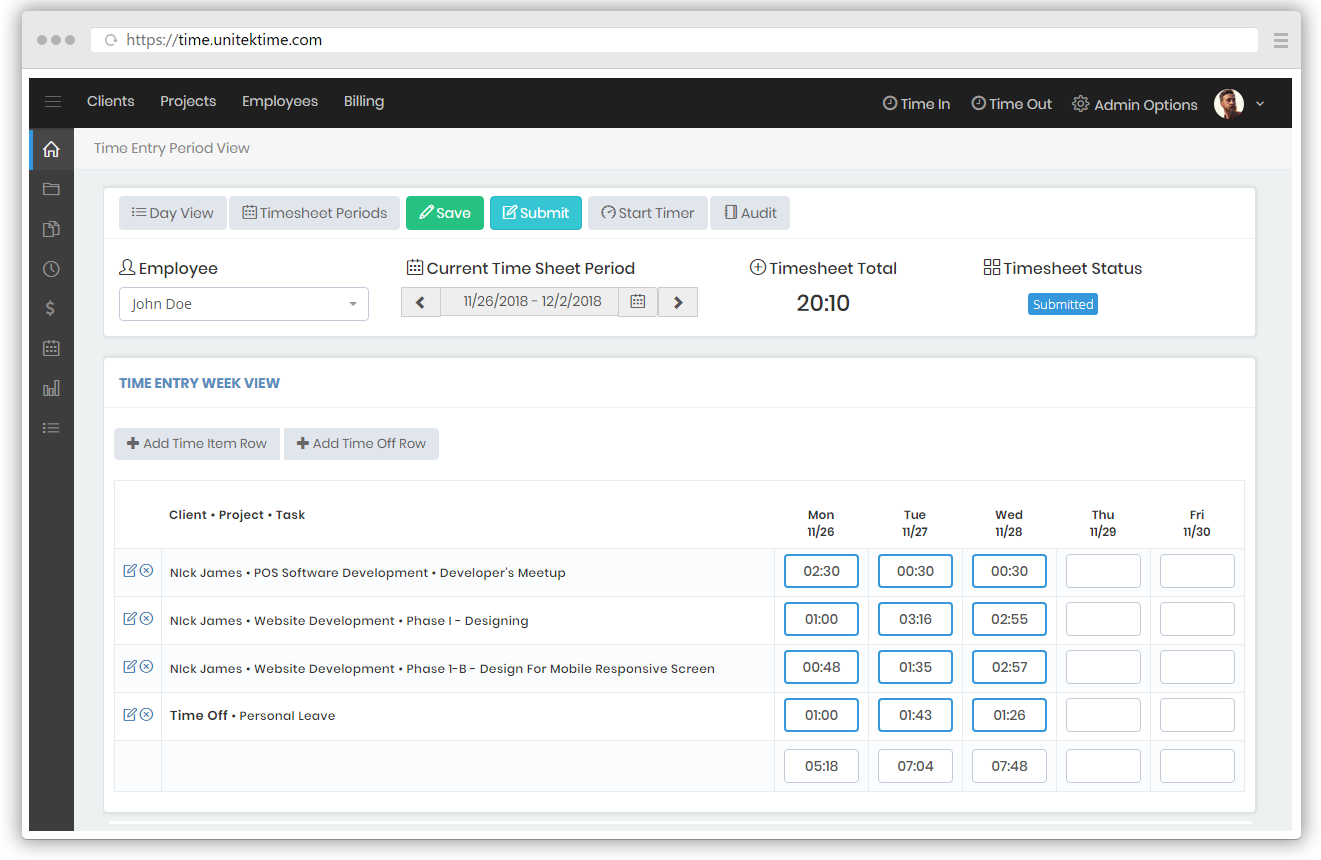This screenshot has width=1321, height=860.
Task: Edit the Developer's Meetup row via pencil icon
Action: [129, 571]
